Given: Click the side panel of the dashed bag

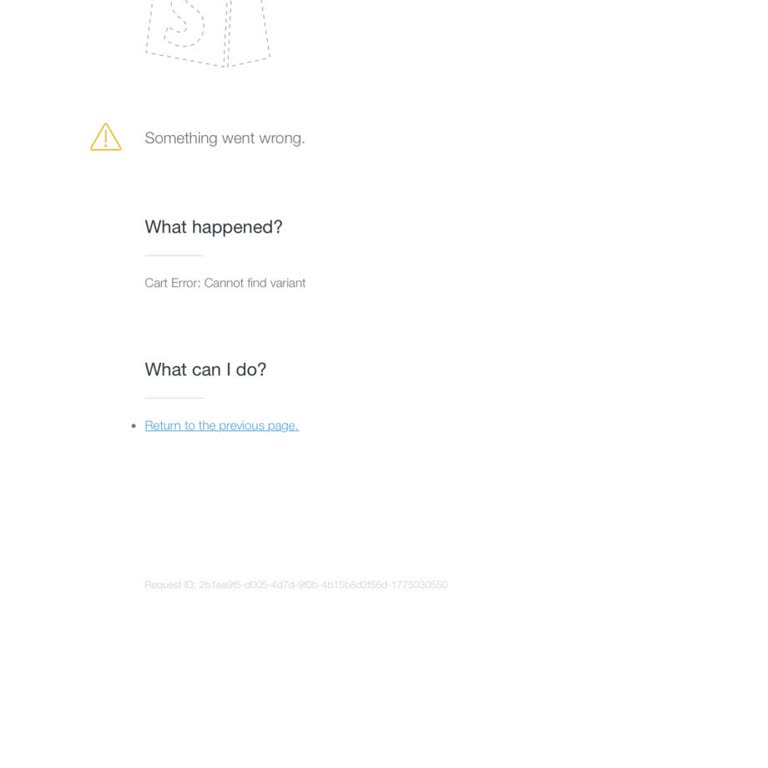Looking at the screenshot, I should click(x=248, y=32).
